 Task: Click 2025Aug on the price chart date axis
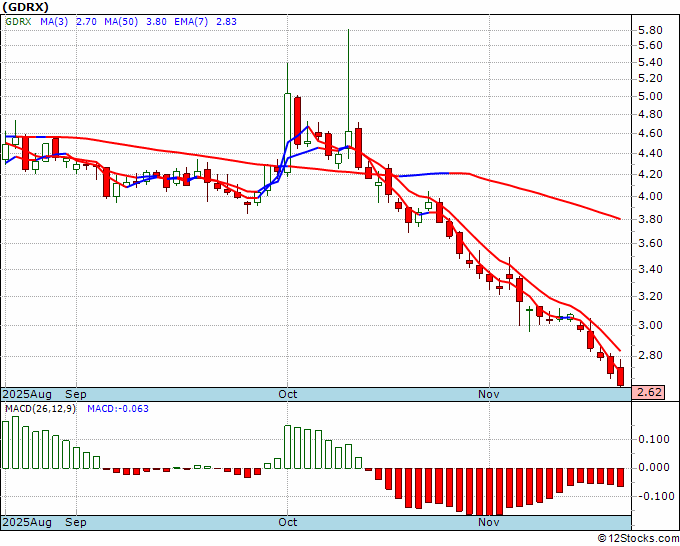click(27, 394)
